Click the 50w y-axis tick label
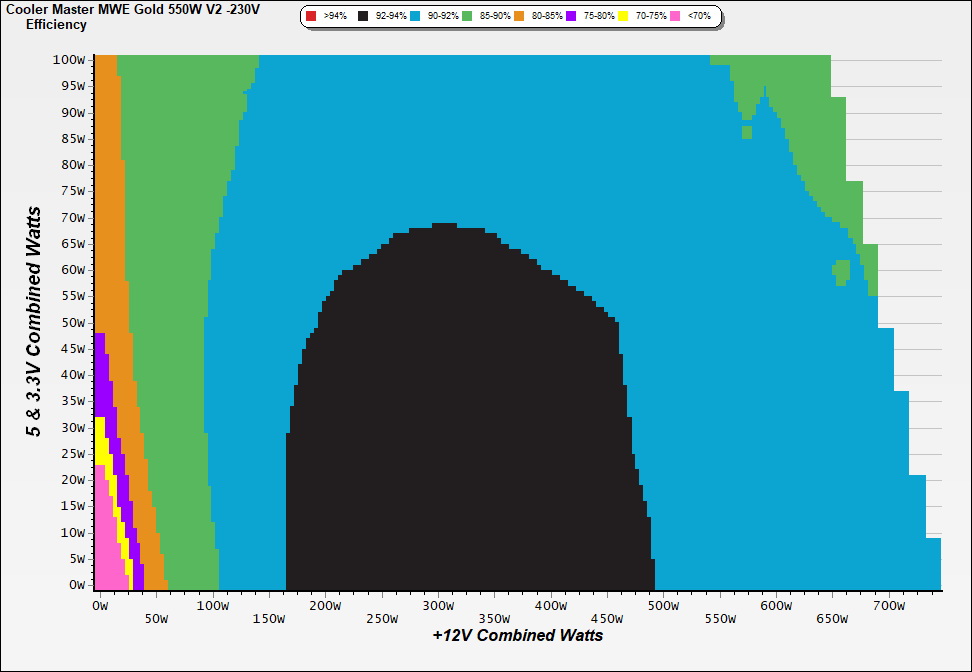This screenshot has width=972, height=672. [72, 323]
